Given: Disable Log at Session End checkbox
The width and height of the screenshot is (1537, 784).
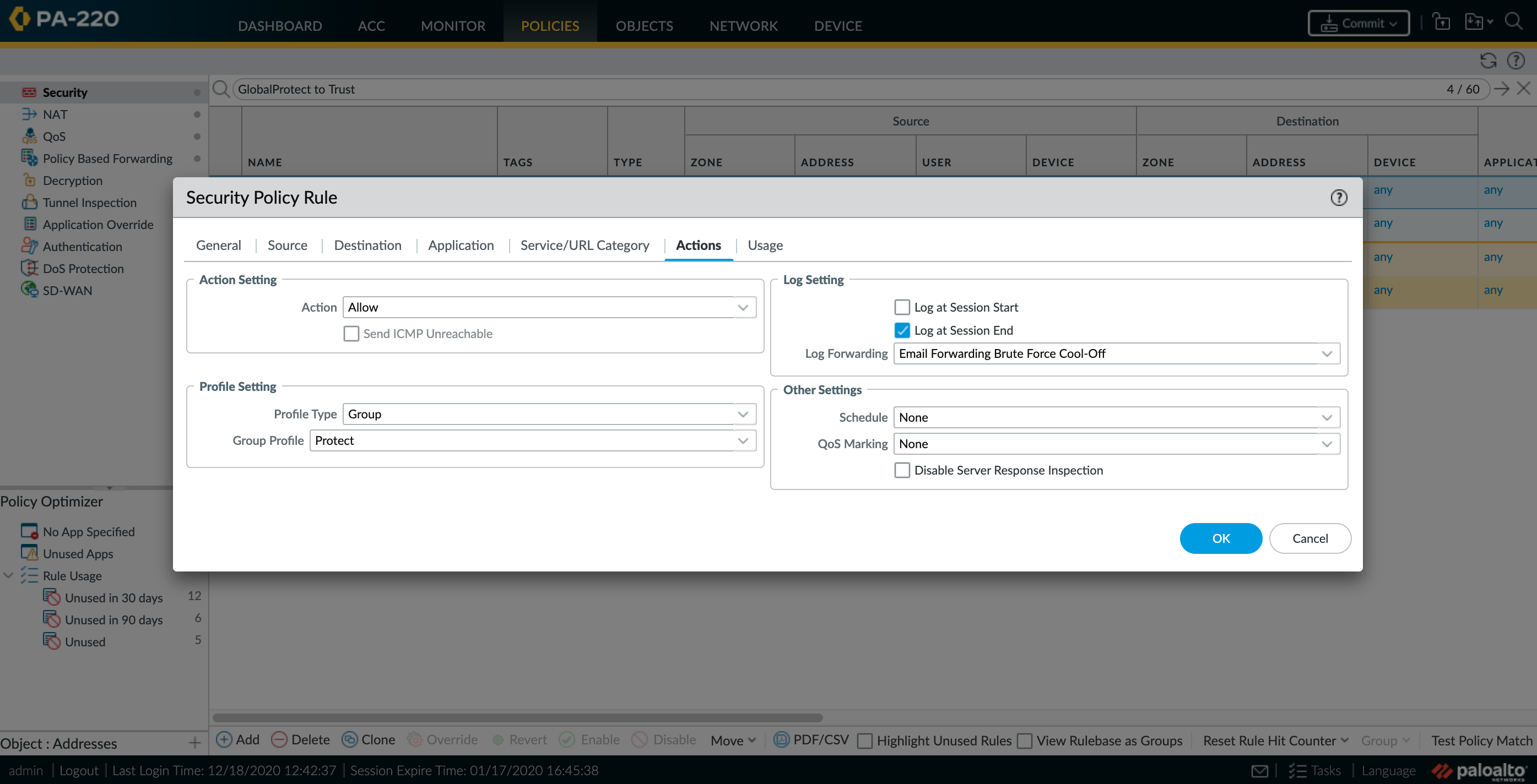Looking at the screenshot, I should (902, 330).
